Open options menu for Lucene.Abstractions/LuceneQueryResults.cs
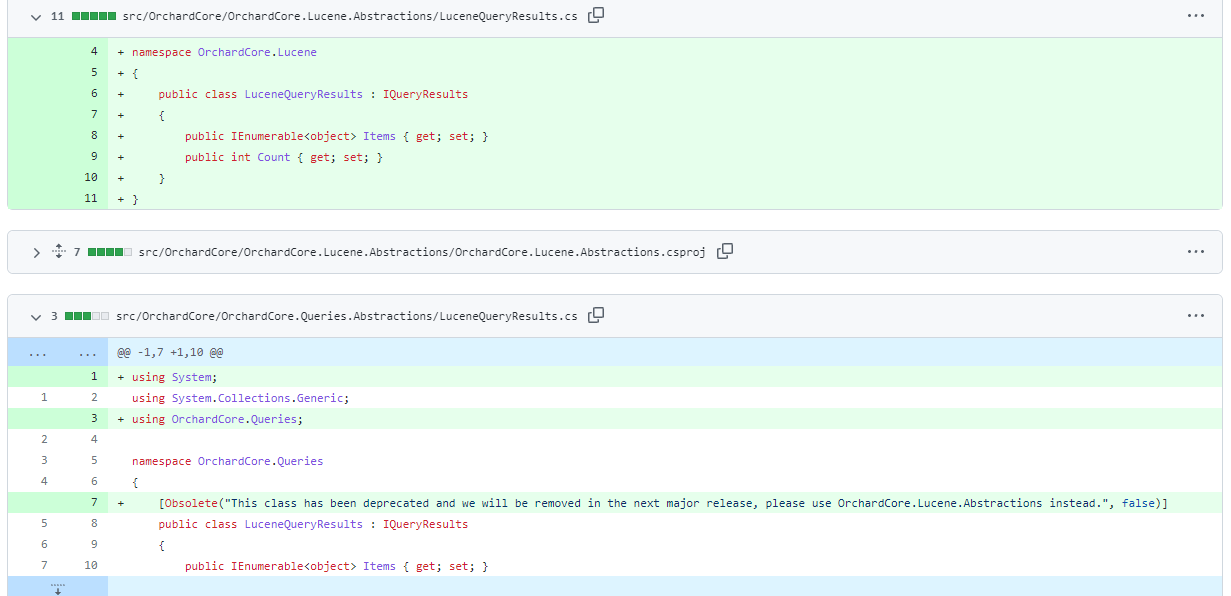Image resolution: width=1231 pixels, height=596 pixels. [1196, 16]
